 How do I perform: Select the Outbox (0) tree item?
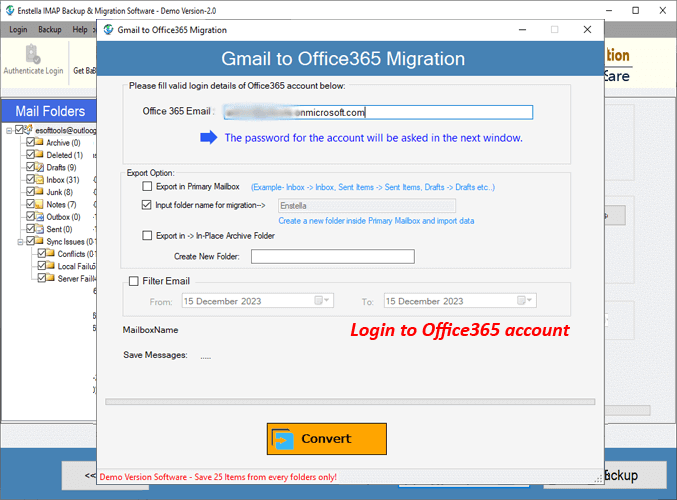(63, 217)
